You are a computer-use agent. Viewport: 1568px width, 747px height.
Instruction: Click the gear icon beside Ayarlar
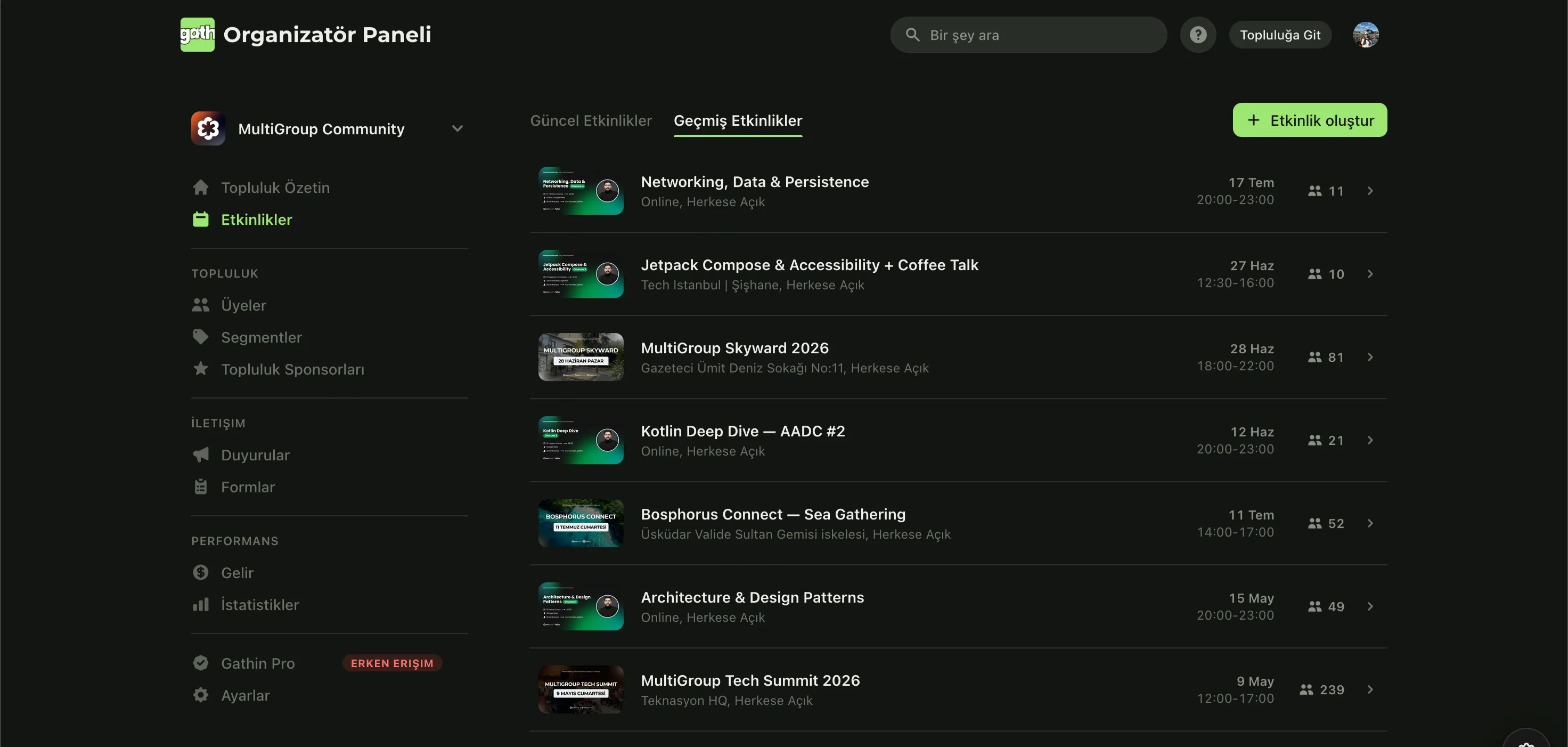(201, 695)
